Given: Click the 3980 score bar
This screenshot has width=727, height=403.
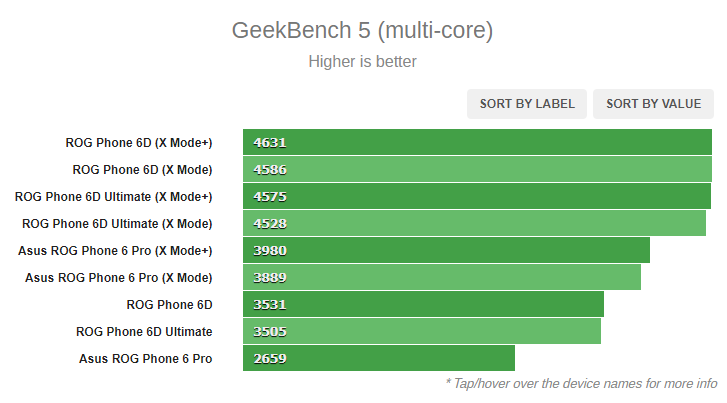Looking at the screenshot, I should [446, 251].
